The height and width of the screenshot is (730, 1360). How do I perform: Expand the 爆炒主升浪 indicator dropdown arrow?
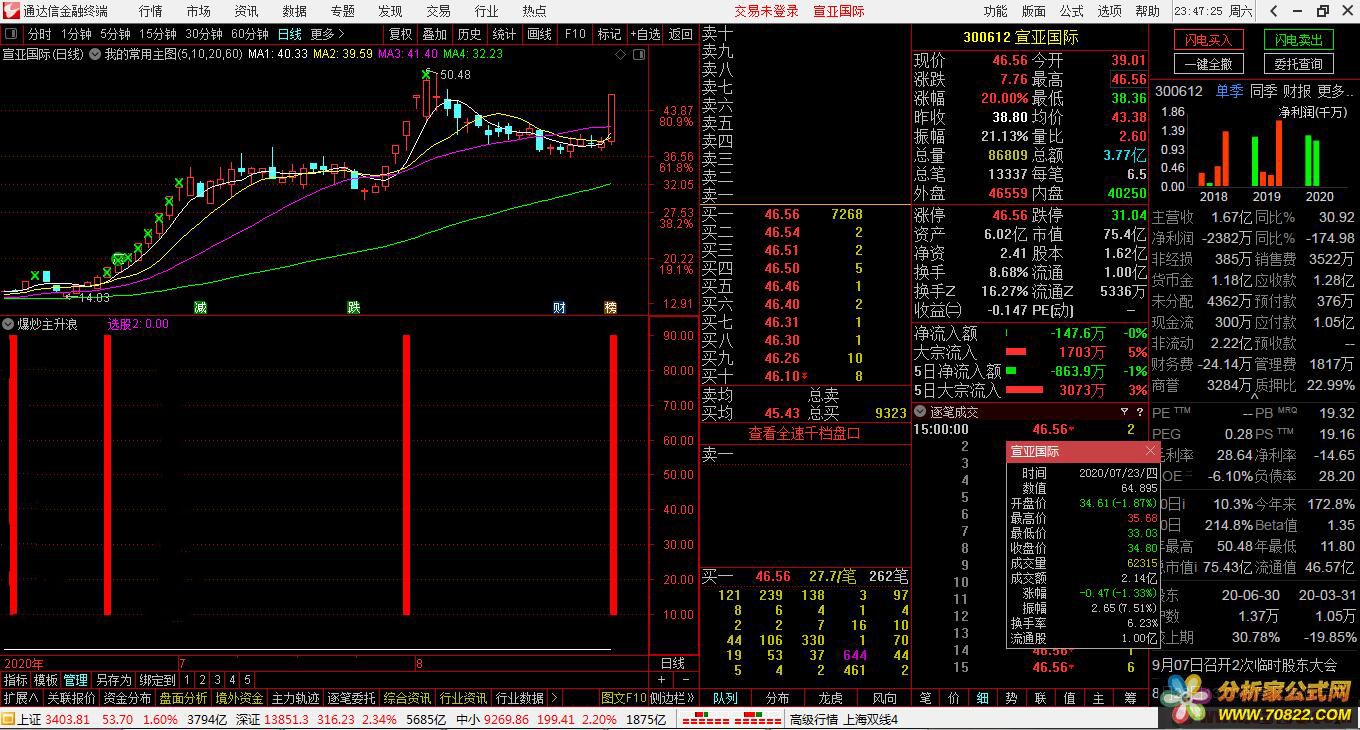pos(8,324)
